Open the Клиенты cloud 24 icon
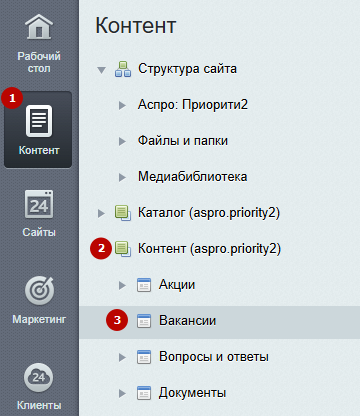The width and height of the screenshot is (360, 416). (39, 377)
